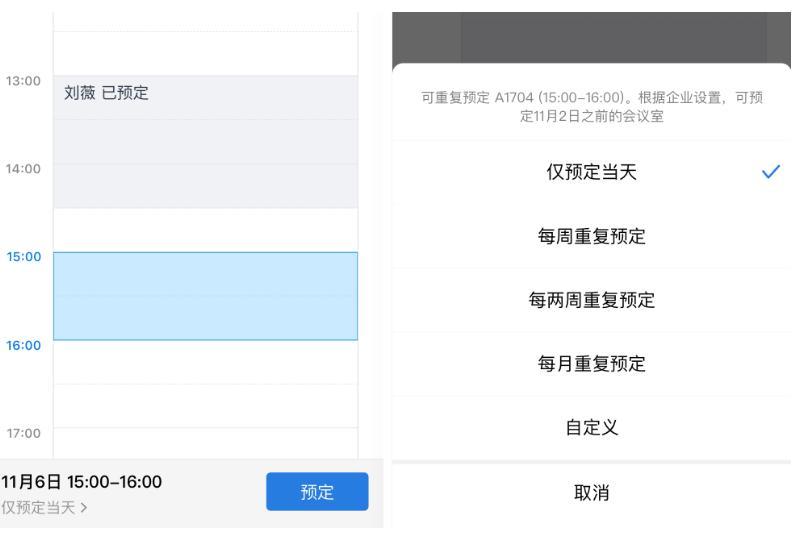Click the blue 预定 button

317,492
